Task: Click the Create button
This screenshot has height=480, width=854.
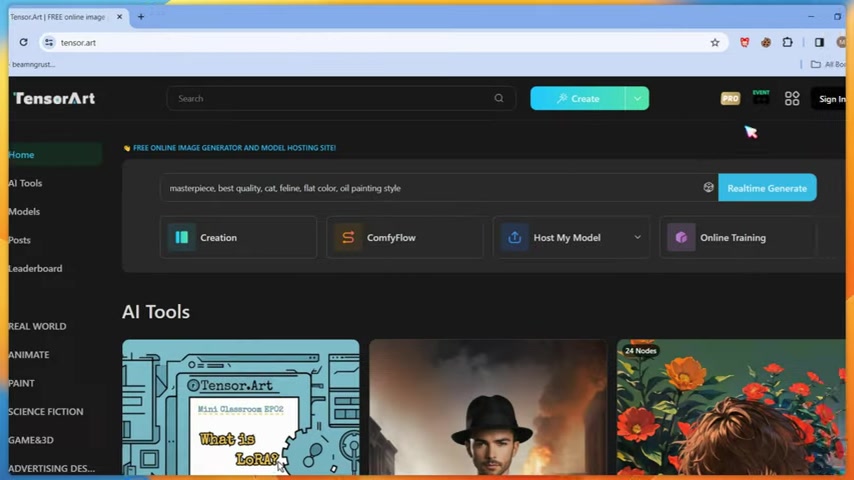Action: 578,99
